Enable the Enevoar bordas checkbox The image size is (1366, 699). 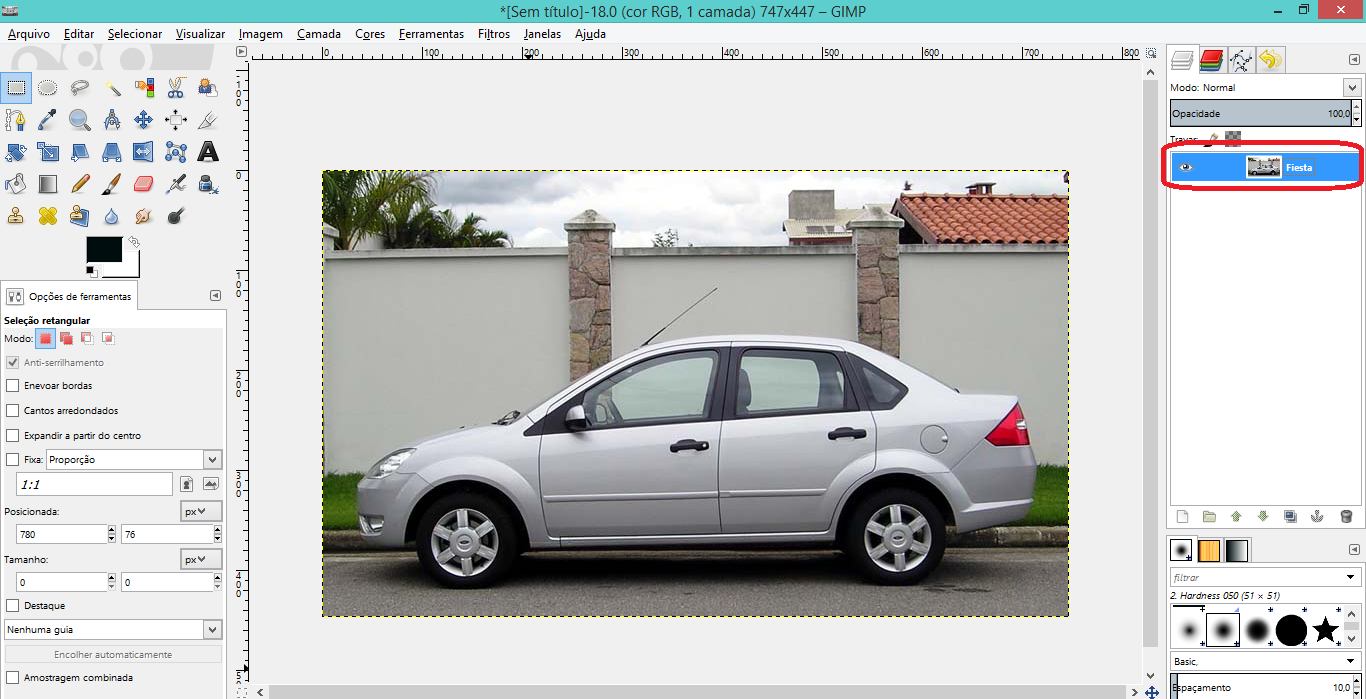[x=13, y=386]
